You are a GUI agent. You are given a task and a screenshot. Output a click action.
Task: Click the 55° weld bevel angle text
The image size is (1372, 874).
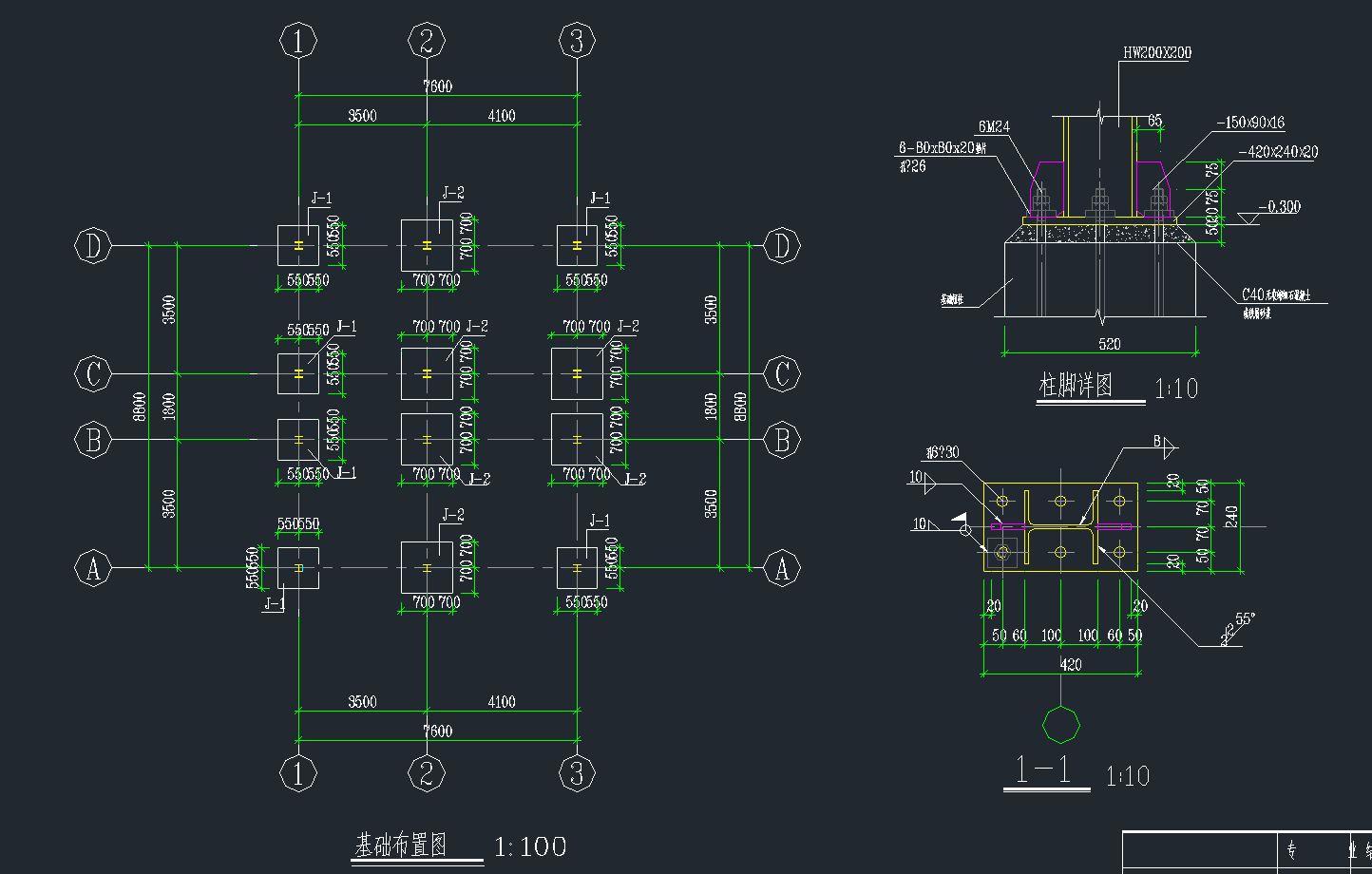click(1244, 618)
